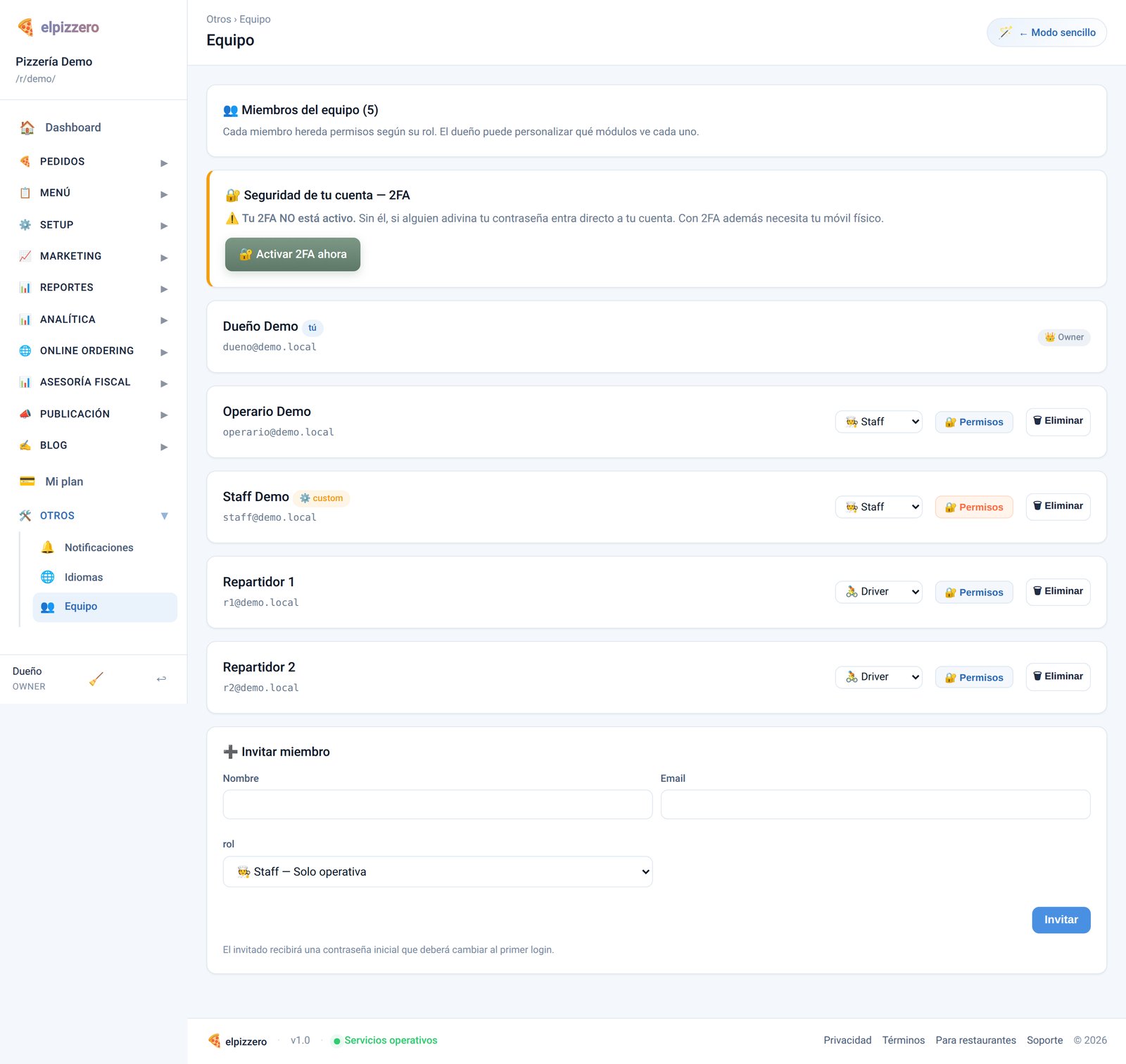Open the Mi plan menu item

pos(94,481)
